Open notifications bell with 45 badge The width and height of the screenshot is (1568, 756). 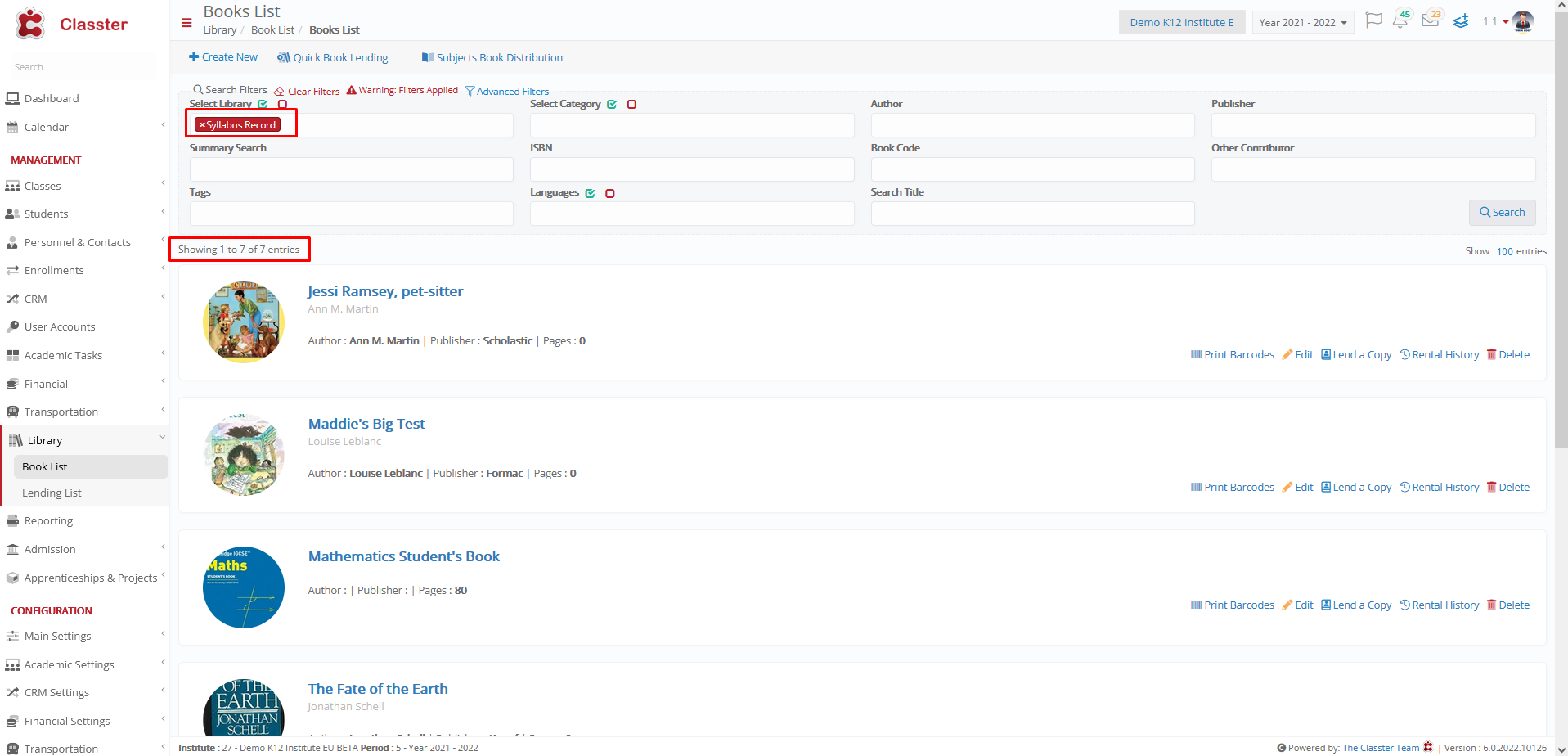(1400, 20)
